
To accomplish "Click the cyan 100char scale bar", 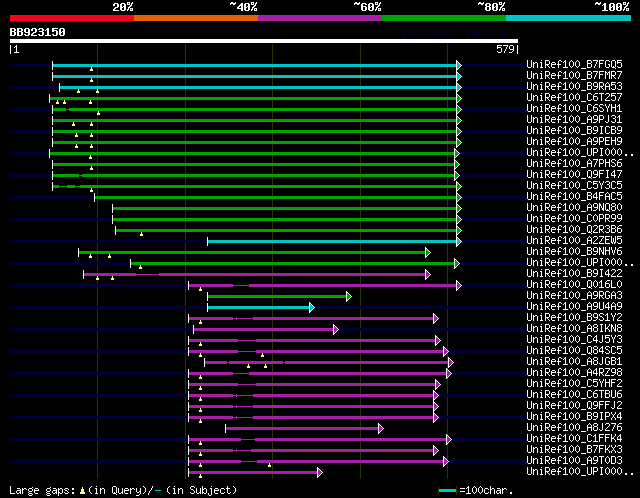I will (x=447, y=490).
